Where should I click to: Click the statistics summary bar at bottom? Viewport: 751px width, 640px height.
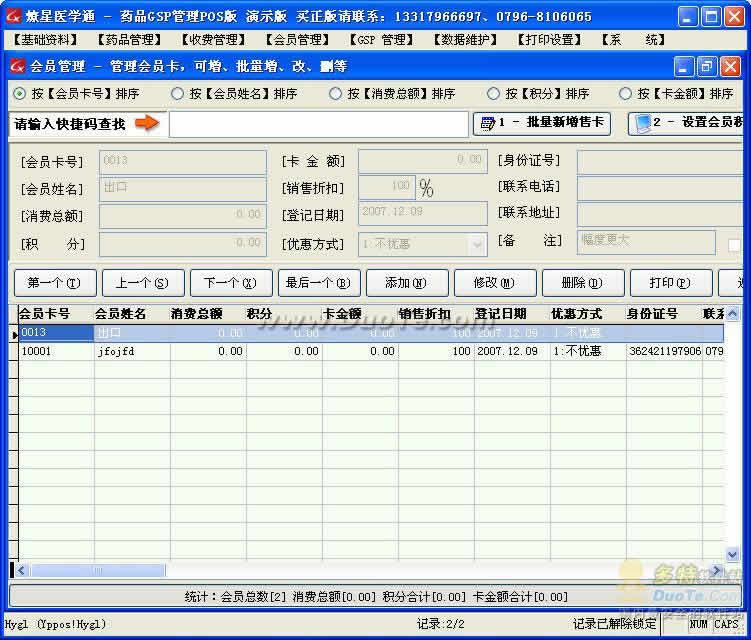click(x=376, y=597)
